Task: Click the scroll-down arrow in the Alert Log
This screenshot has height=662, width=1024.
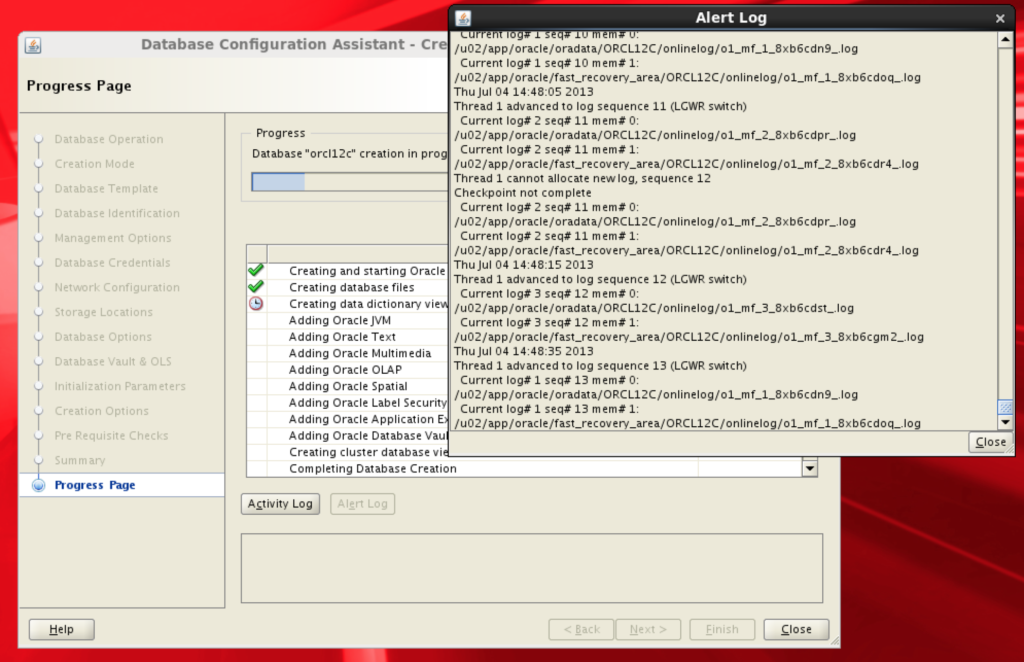Action: (1005, 424)
